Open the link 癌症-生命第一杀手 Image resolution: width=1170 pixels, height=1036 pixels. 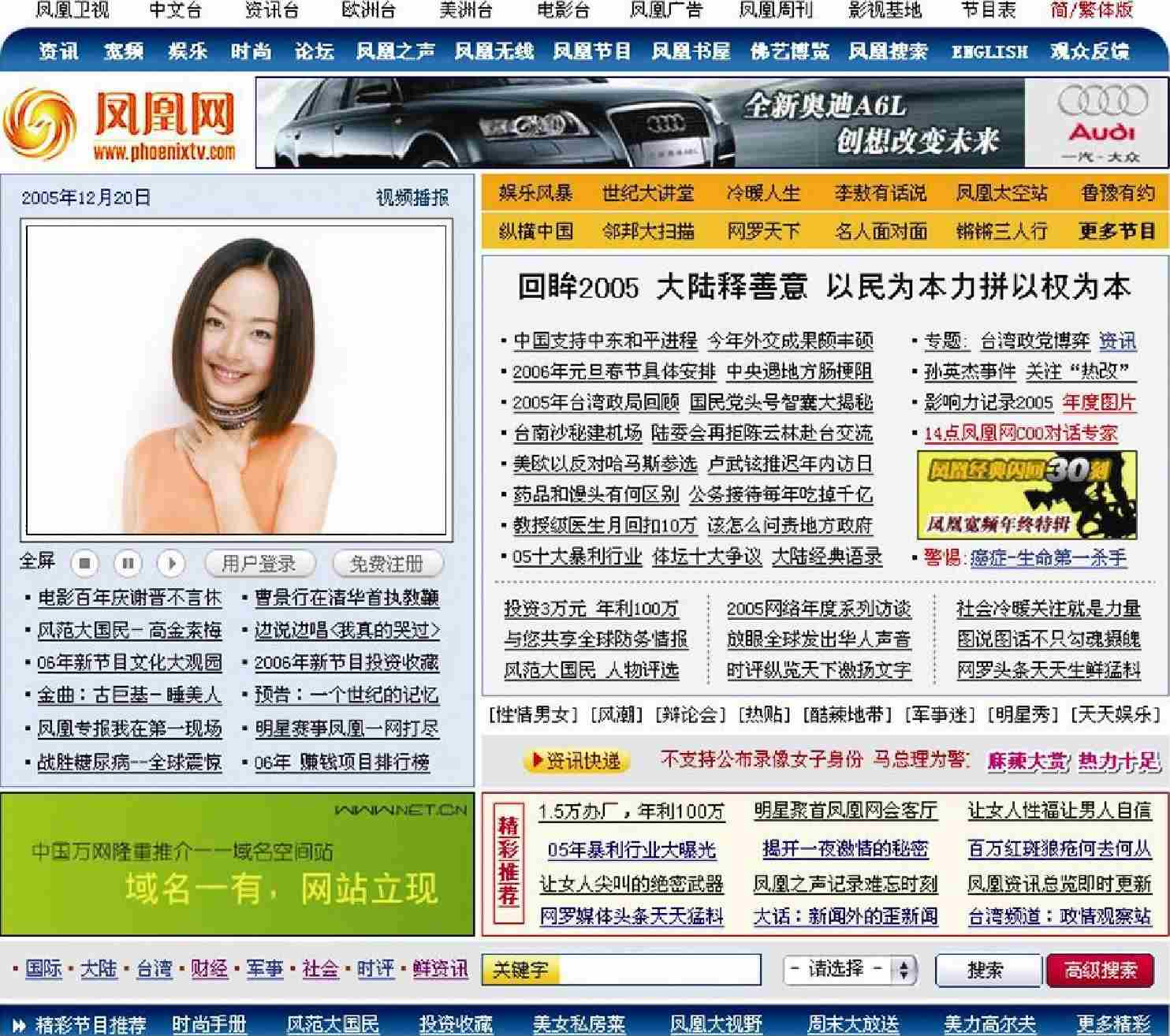1049,558
